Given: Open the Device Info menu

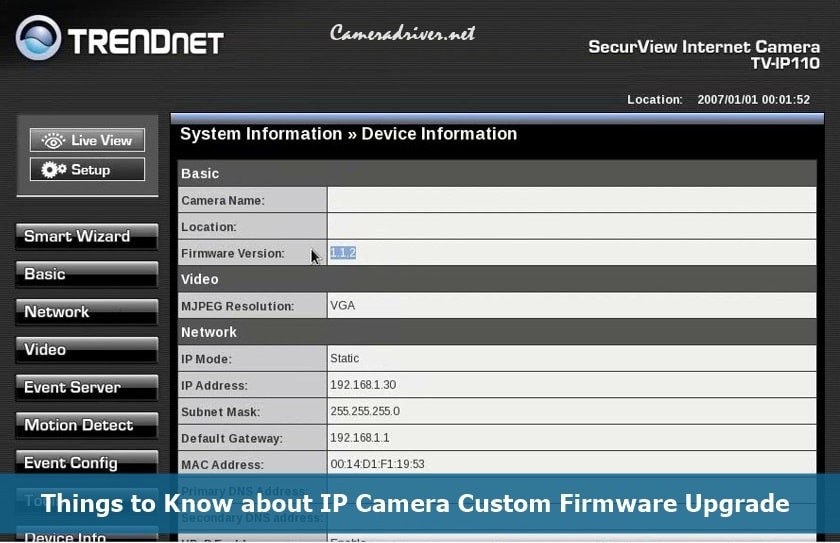Looking at the screenshot, I should coord(87,536).
